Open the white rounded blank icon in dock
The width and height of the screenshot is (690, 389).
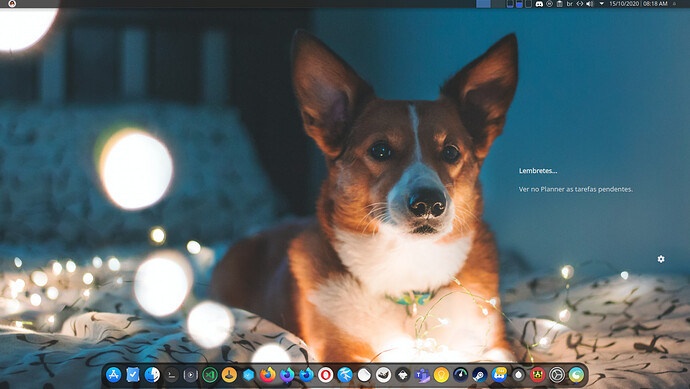[x=364, y=374]
